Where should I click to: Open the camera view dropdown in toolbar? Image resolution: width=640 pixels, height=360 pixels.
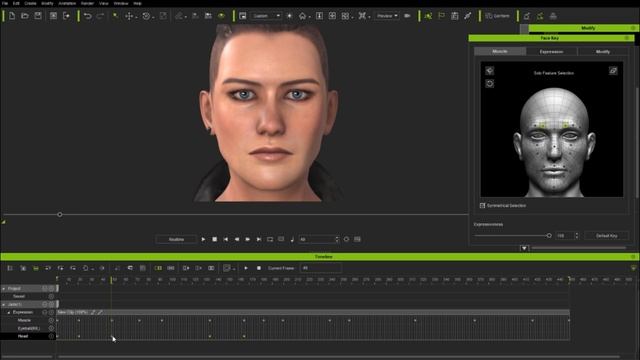[x=266, y=16]
